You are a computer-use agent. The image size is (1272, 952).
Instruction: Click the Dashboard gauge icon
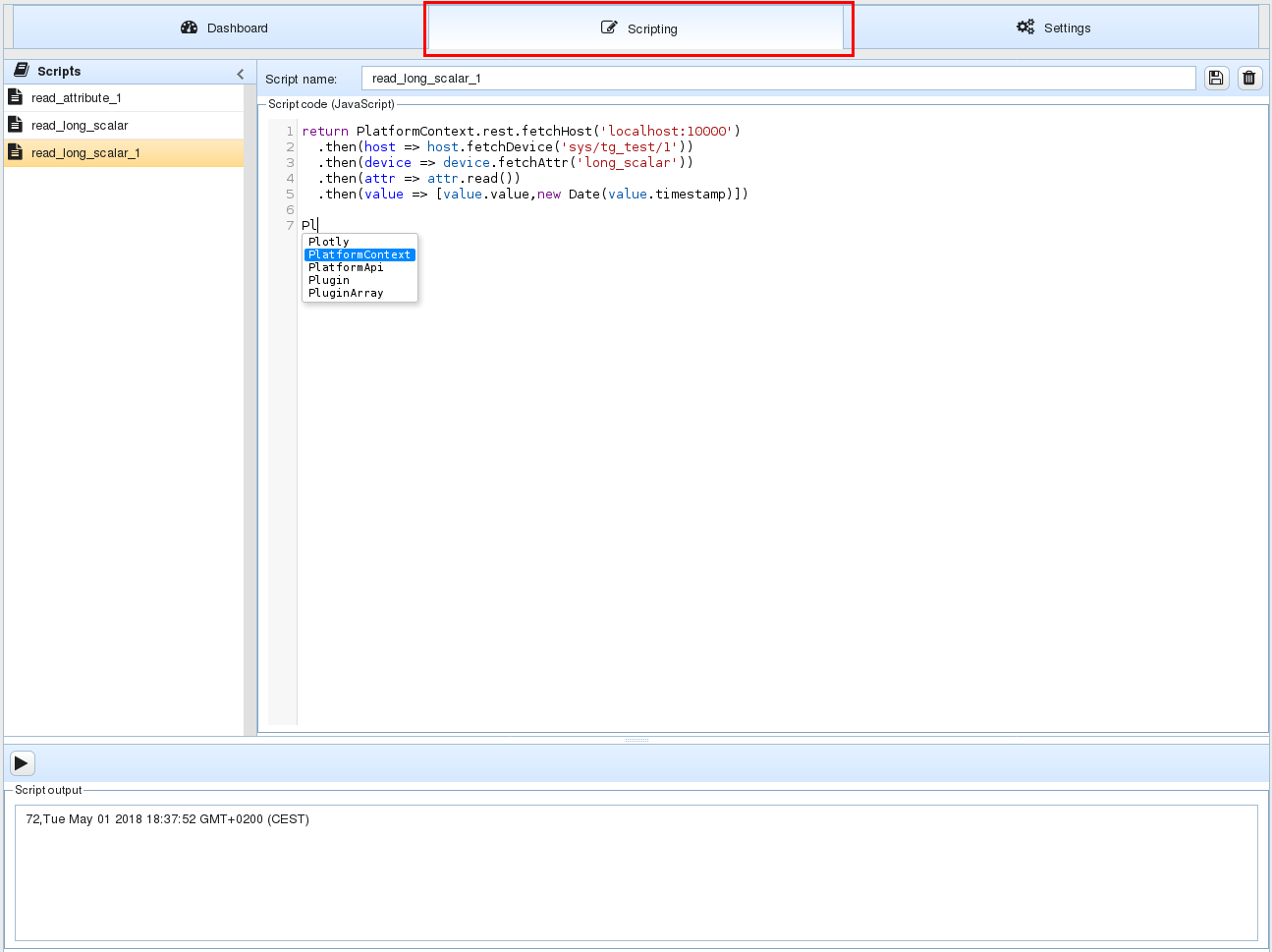(190, 28)
